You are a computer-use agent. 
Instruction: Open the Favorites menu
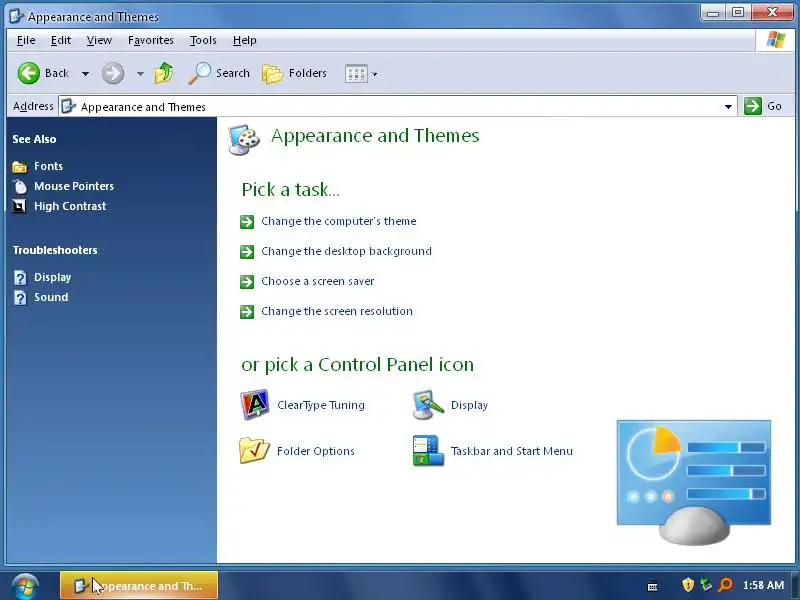[x=151, y=40]
